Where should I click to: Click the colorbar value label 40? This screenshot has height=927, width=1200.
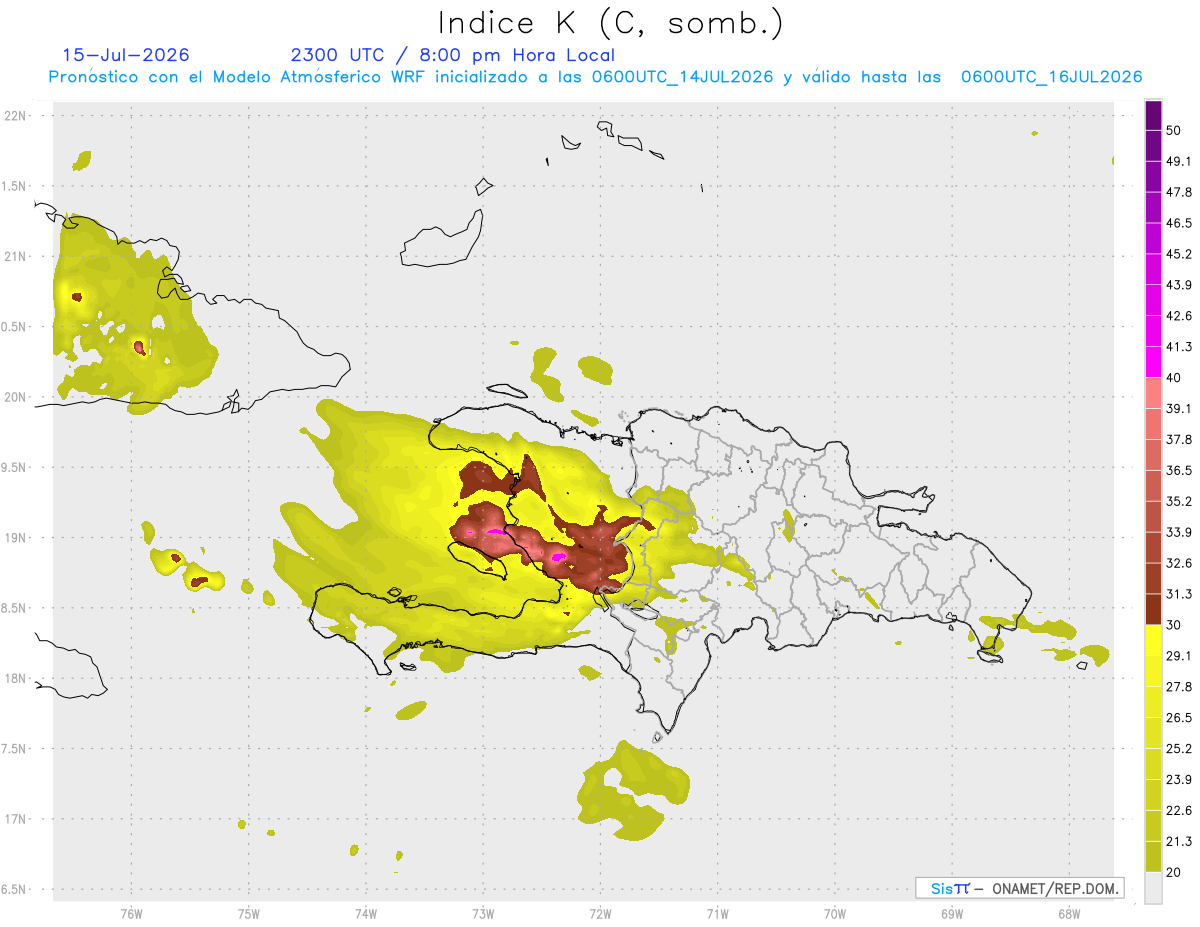(1176, 378)
